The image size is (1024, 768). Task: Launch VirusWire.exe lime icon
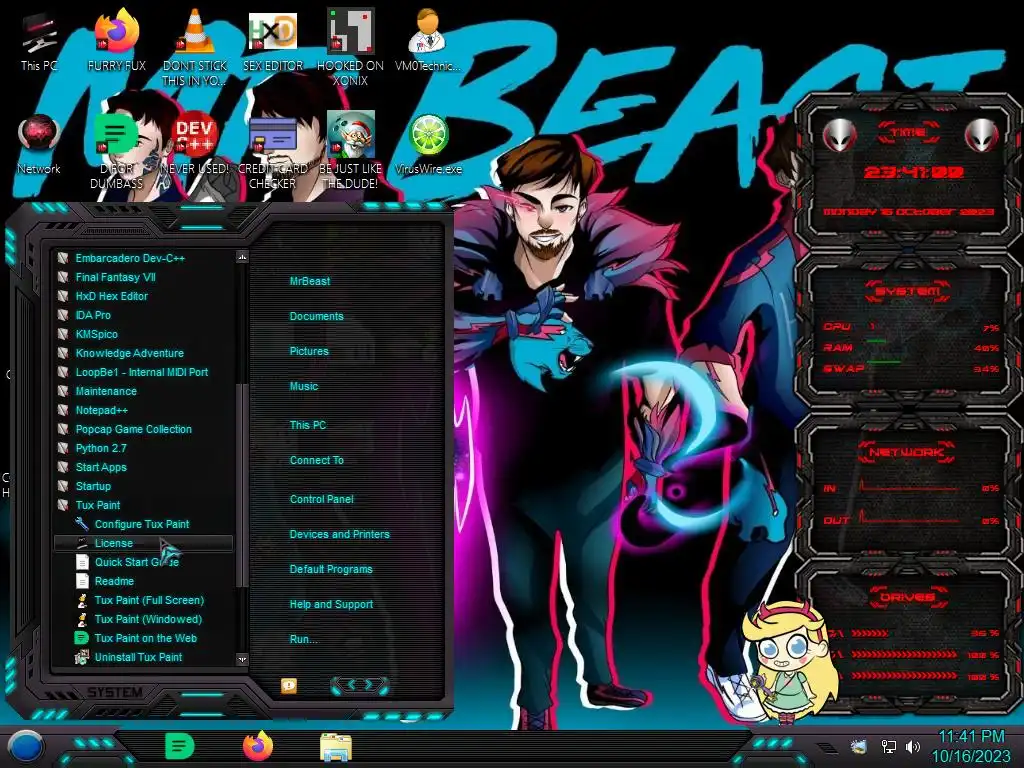tap(428, 144)
